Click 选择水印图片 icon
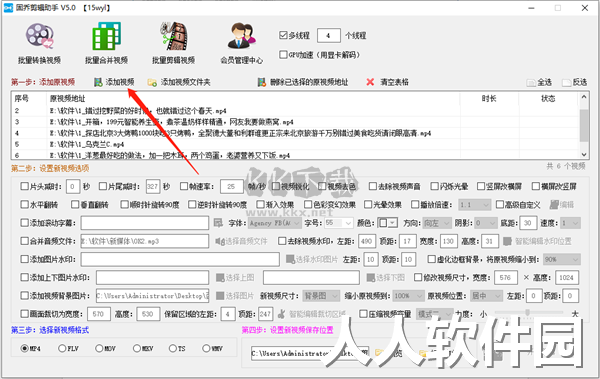 290,259
